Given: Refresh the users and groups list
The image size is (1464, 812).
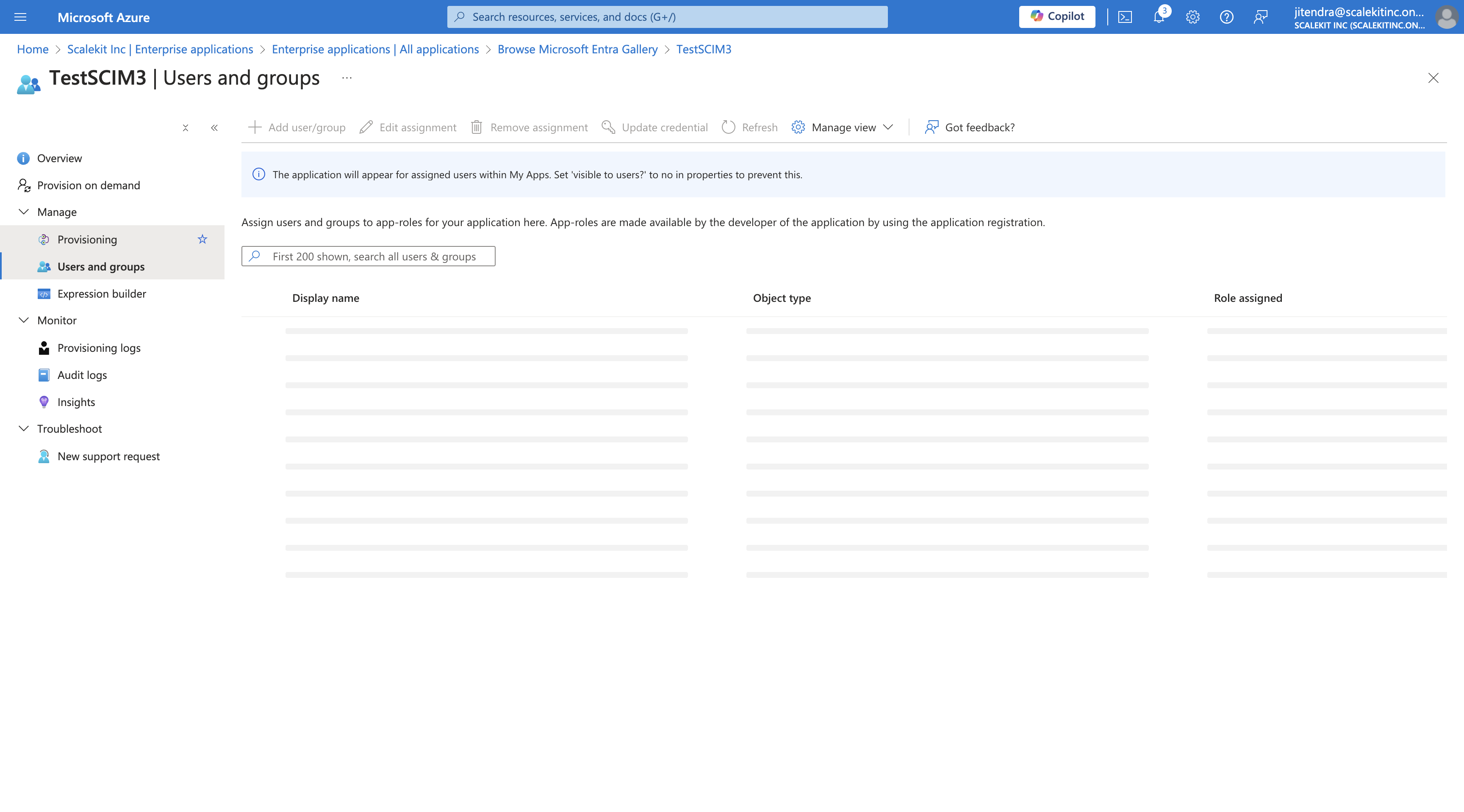Looking at the screenshot, I should coord(750,127).
